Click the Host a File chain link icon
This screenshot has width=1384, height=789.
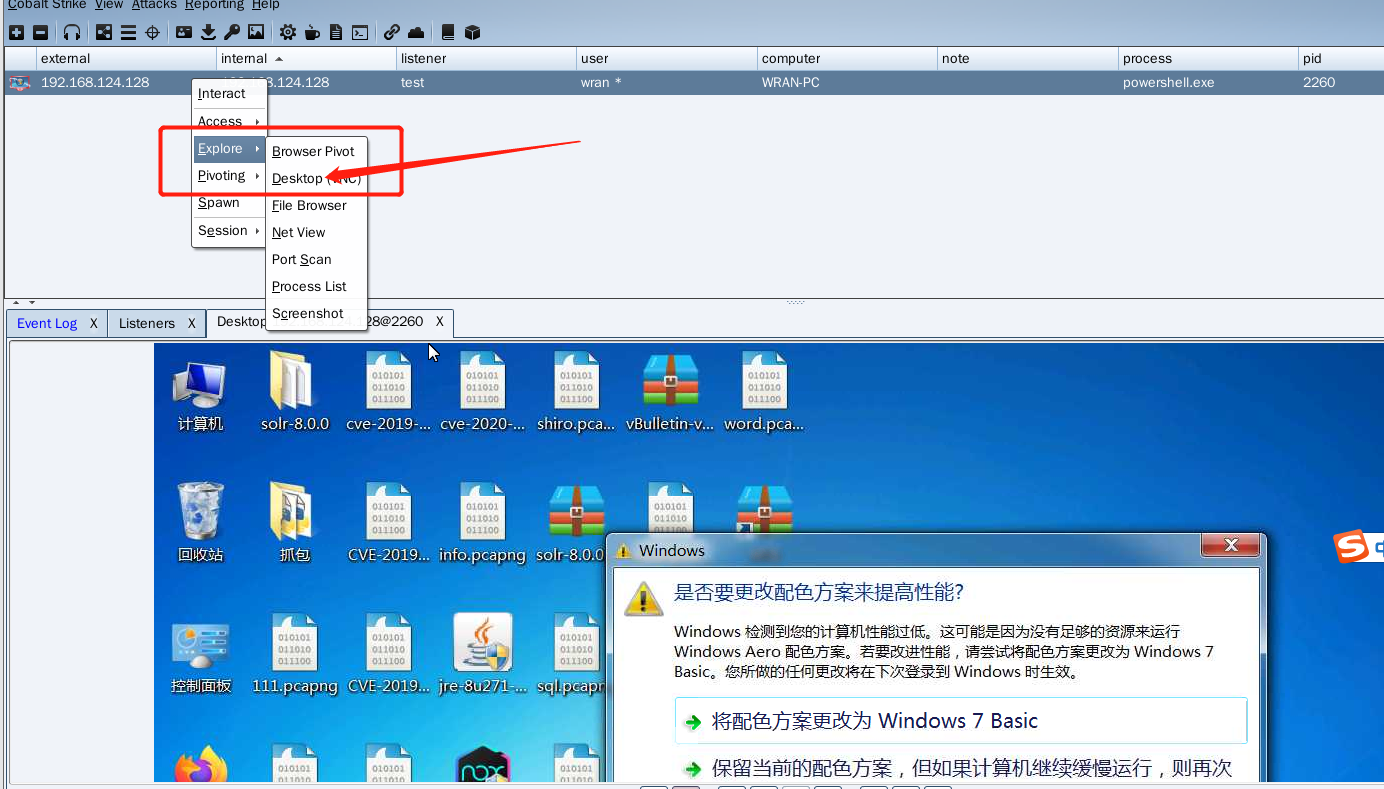coord(392,32)
